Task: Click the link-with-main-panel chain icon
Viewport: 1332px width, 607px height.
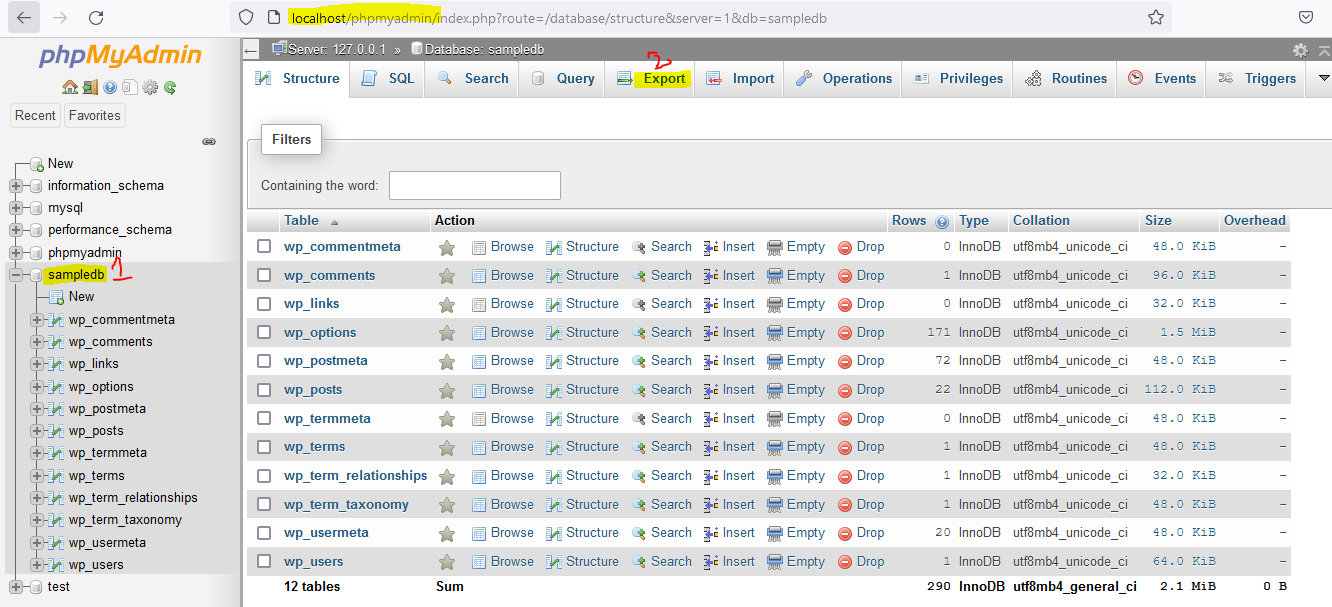Action: 209,142
